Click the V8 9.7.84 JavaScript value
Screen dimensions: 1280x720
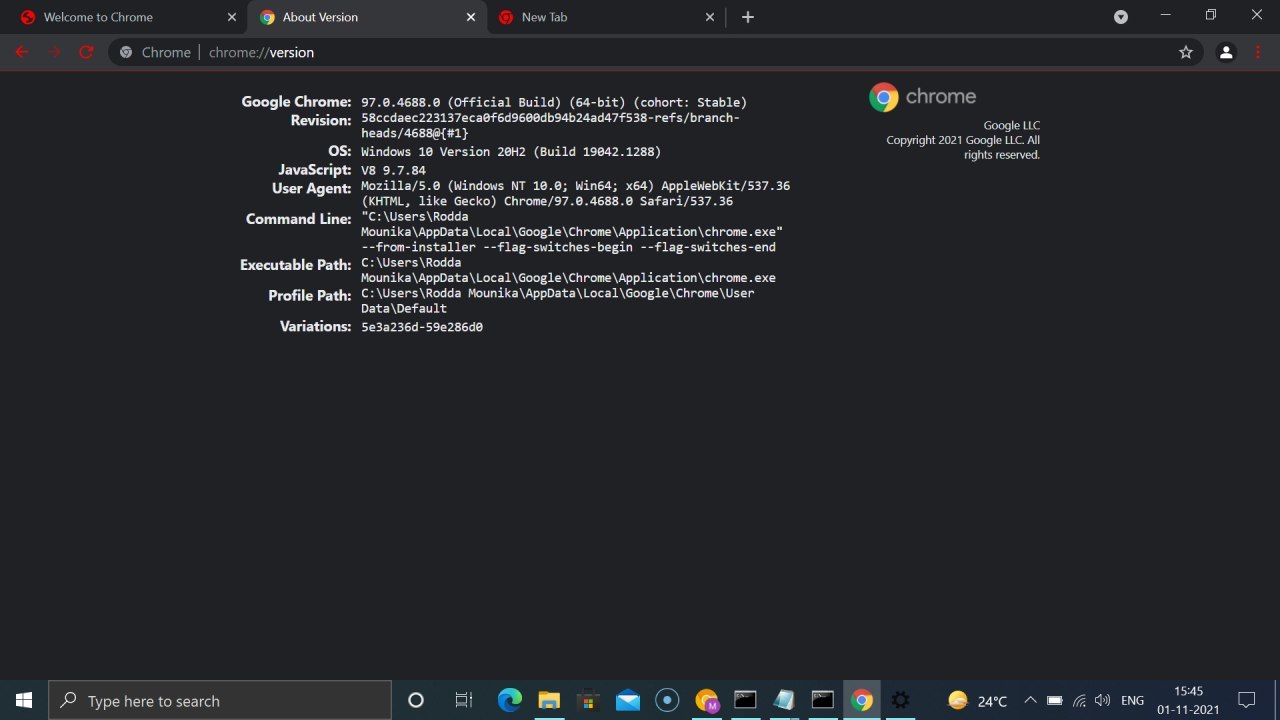[x=393, y=170]
